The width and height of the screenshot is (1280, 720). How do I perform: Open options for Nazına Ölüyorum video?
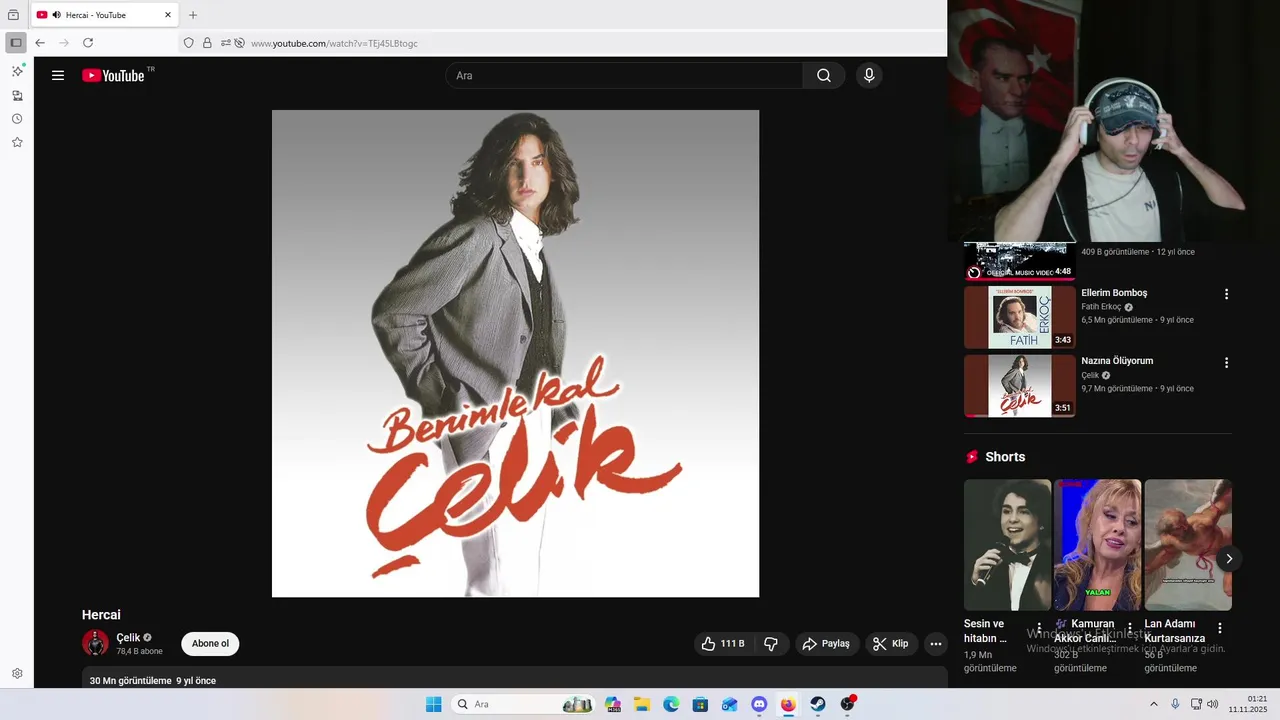pyautogui.click(x=1226, y=363)
